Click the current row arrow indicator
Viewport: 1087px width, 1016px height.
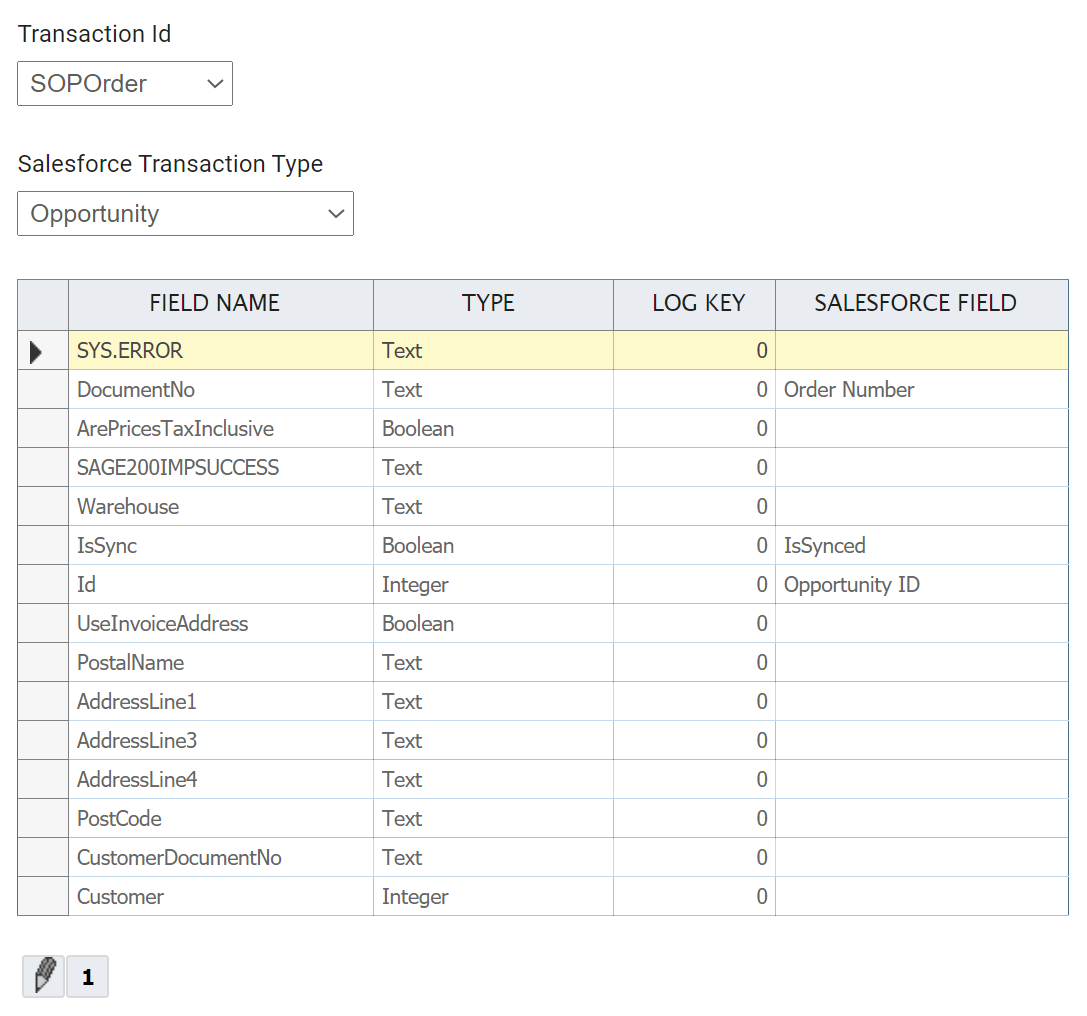tap(37, 351)
